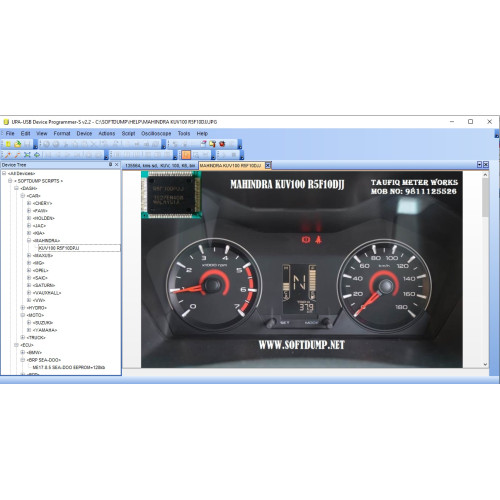Click the Open file folder toolbar icon
500x500 pixels.
coord(18,144)
